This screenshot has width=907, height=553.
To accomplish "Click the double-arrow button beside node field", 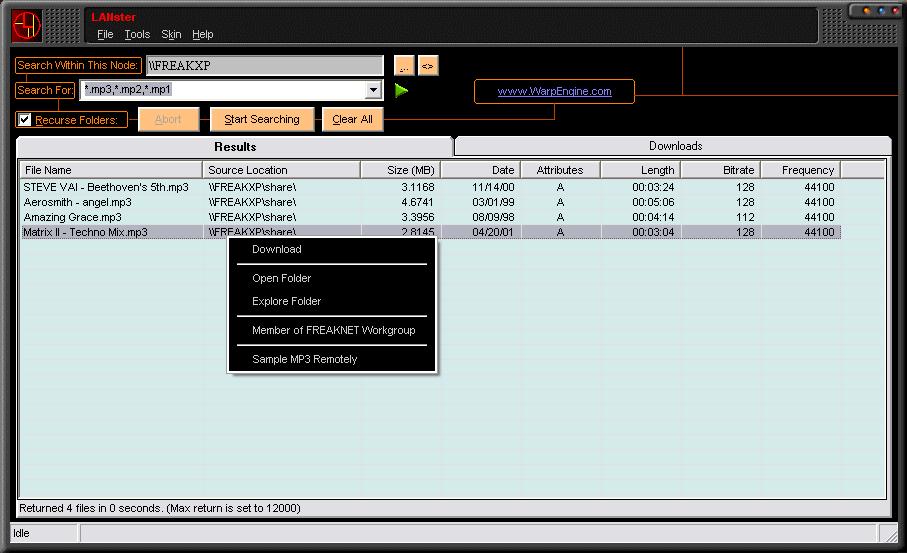I will [x=428, y=66].
